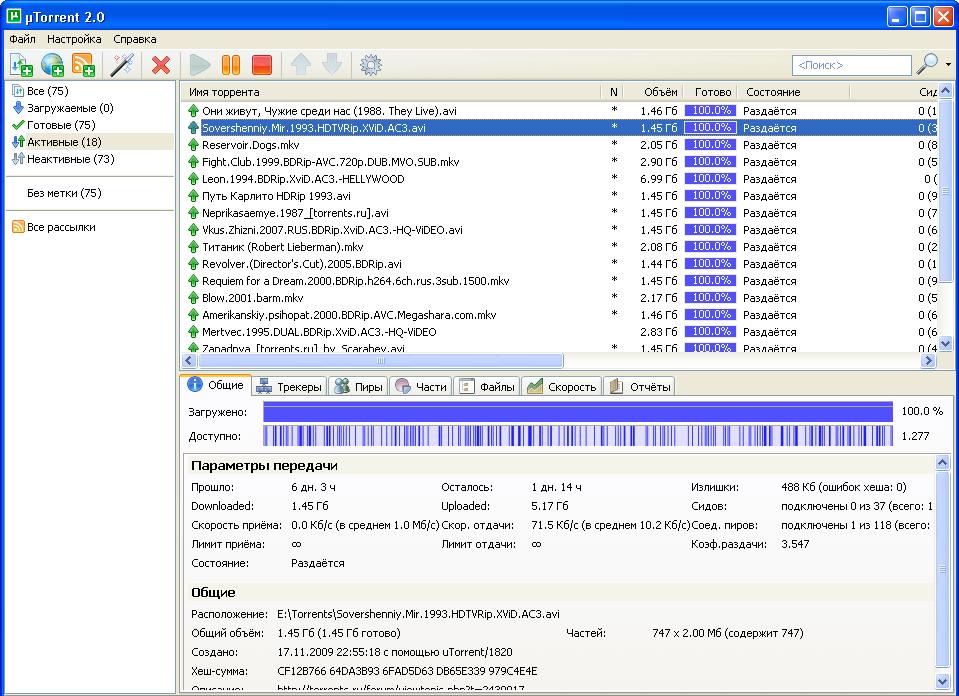Click Add Torrent from URL globe icon
Screen dimensions: 959x696
coord(53,65)
